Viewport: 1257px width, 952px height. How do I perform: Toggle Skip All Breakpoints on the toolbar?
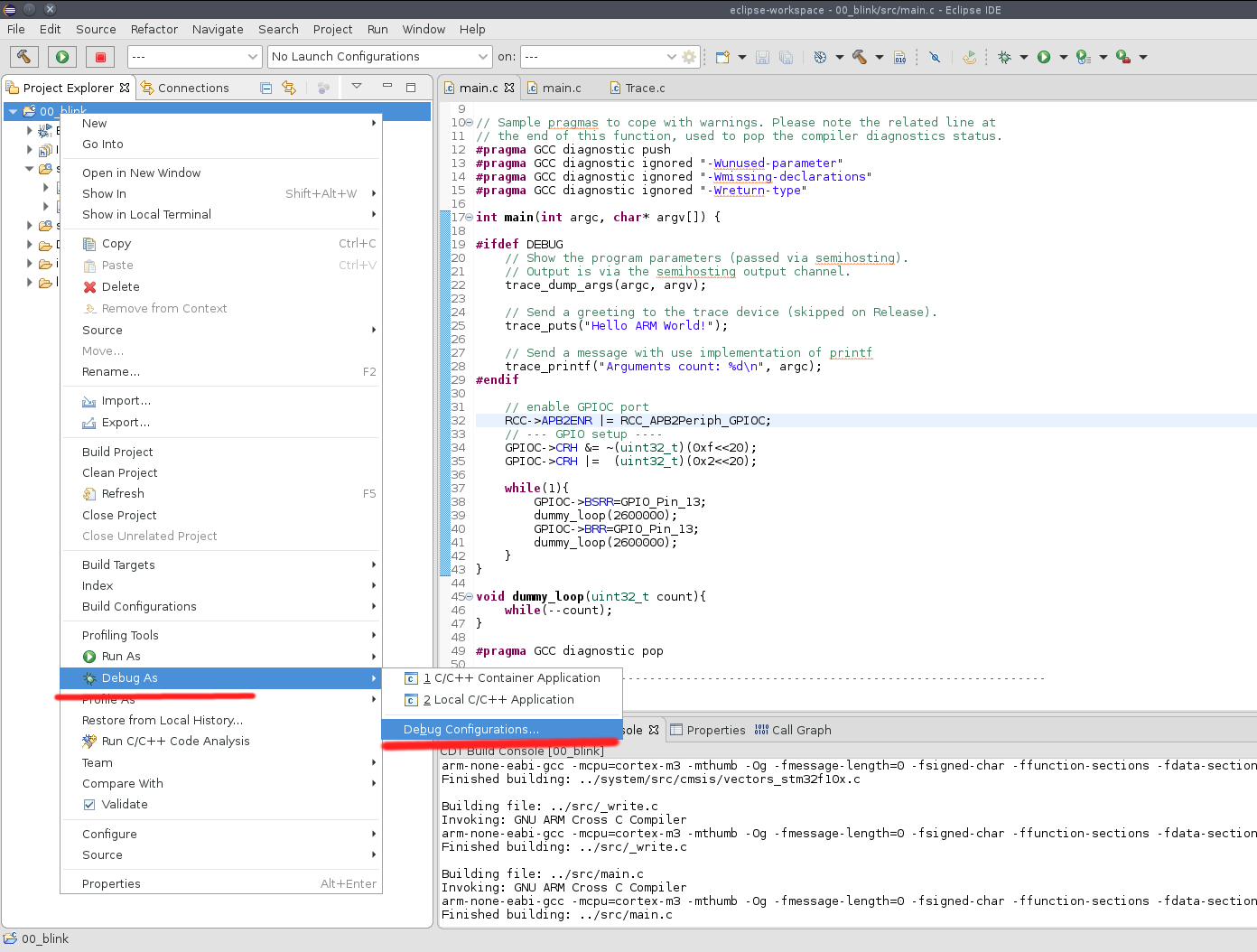click(935, 56)
